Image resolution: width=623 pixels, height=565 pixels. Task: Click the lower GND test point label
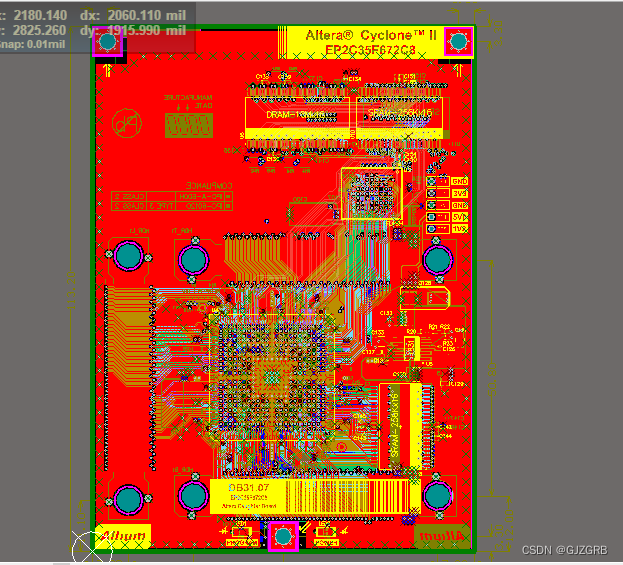point(459,205)
